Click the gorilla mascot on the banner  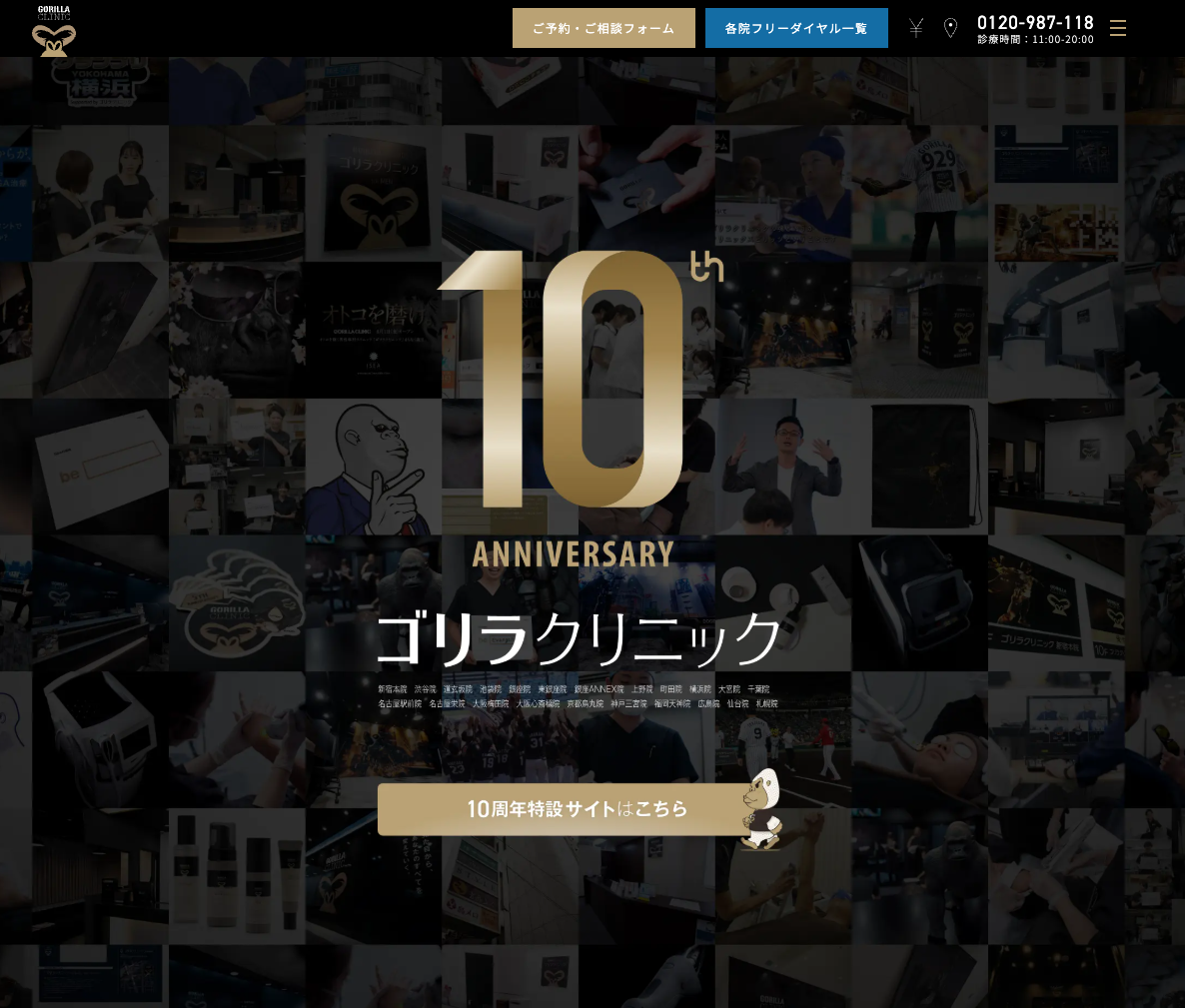pyautogui.click(x=761, y=809)
